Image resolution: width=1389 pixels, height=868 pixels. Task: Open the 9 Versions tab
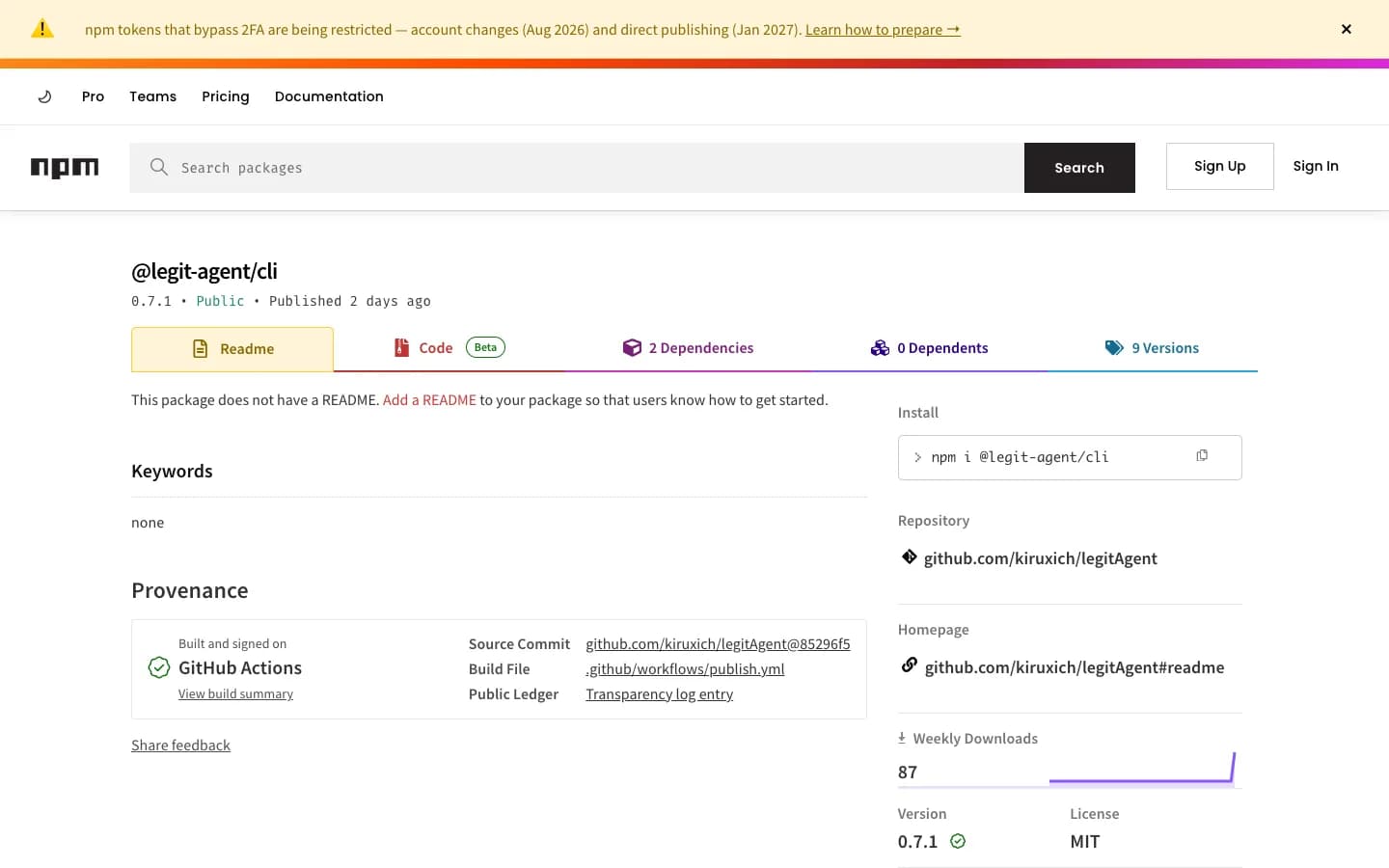[x=1152, y=348]
